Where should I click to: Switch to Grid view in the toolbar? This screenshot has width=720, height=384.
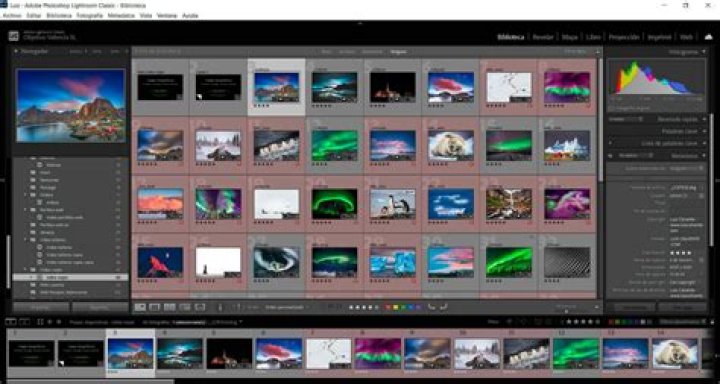coord(140,307)
